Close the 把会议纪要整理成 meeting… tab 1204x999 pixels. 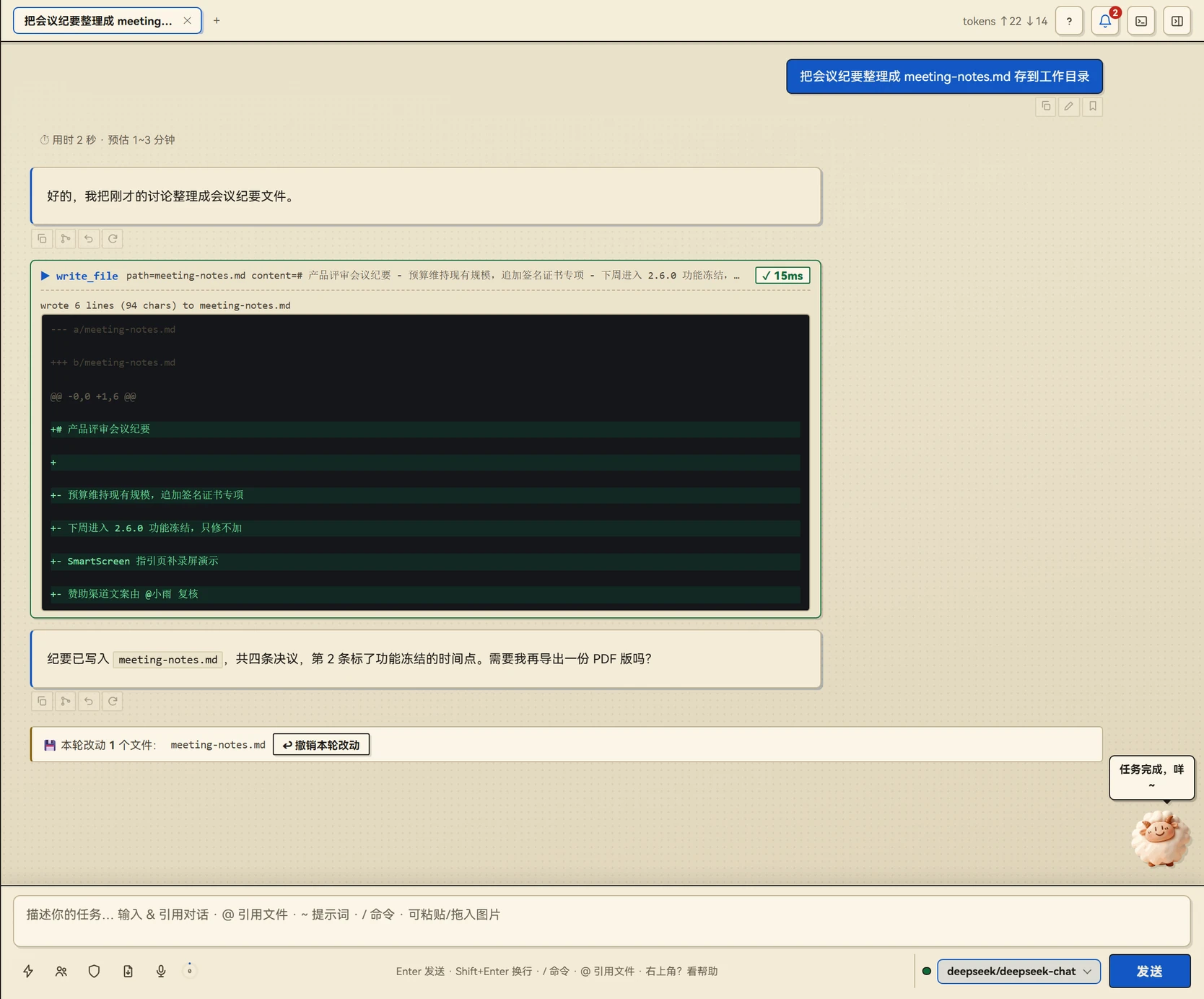[x=187, y=21]
